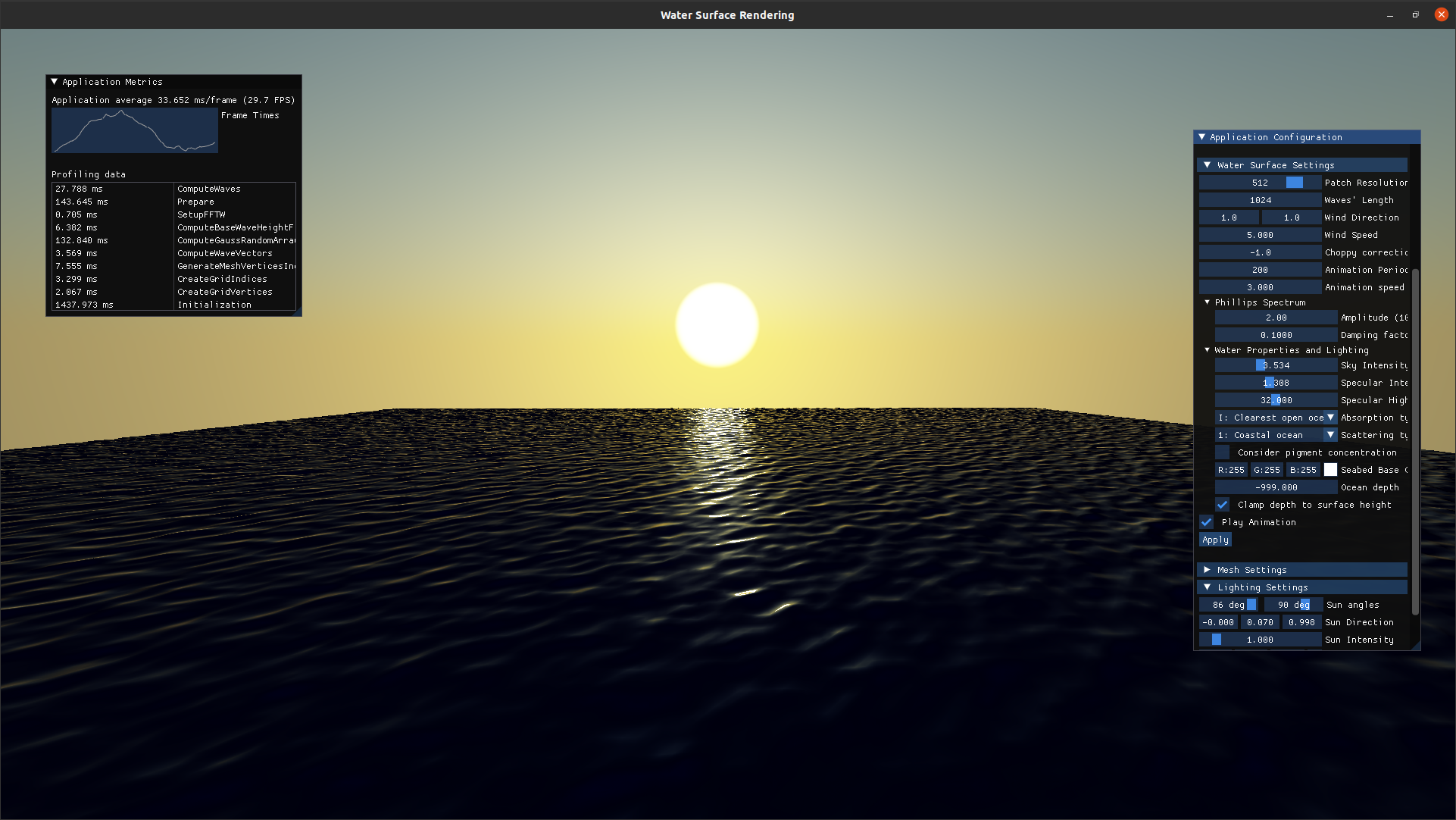Disable the Play Animation checkbox
This screenshot has width=1456, height=820.
(x=1207, y=522)
